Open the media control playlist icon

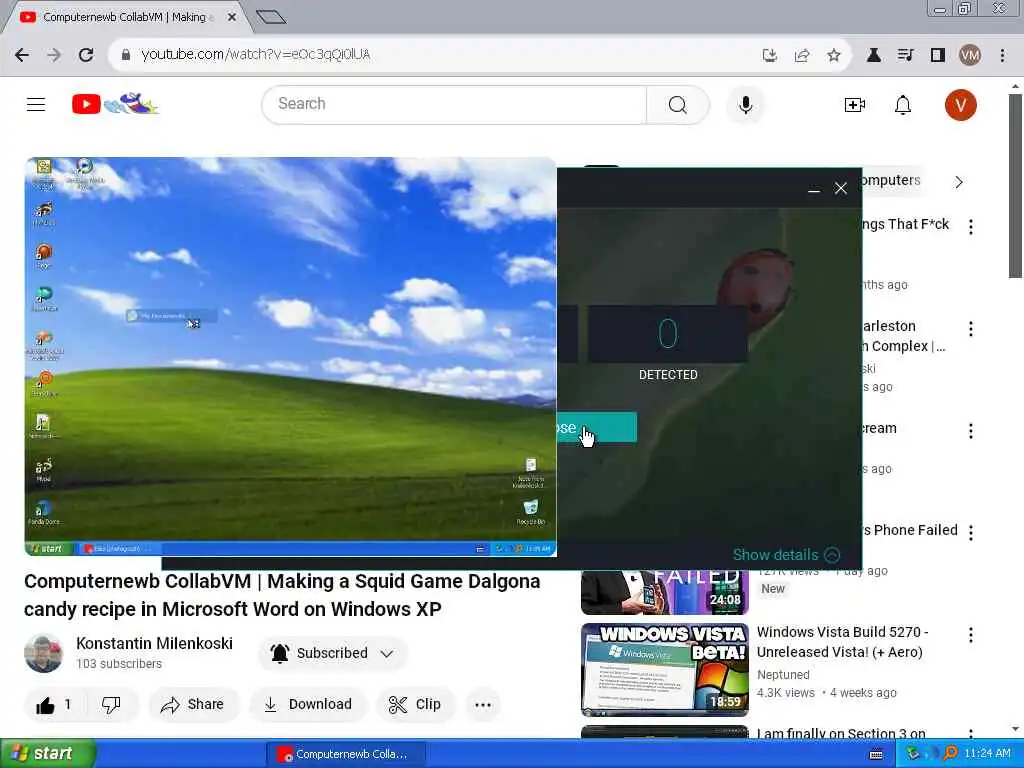pos(905,56)
